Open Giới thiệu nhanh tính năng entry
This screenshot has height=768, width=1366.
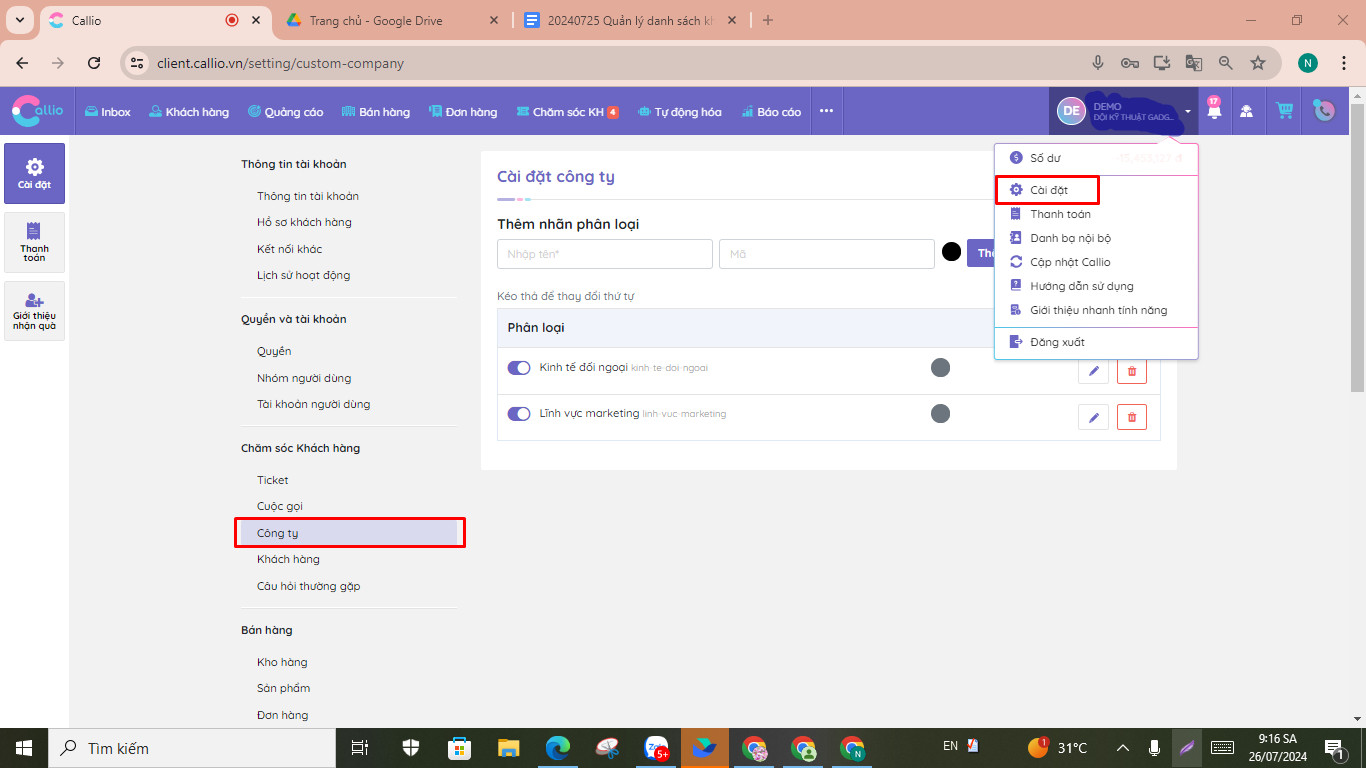1096,310
